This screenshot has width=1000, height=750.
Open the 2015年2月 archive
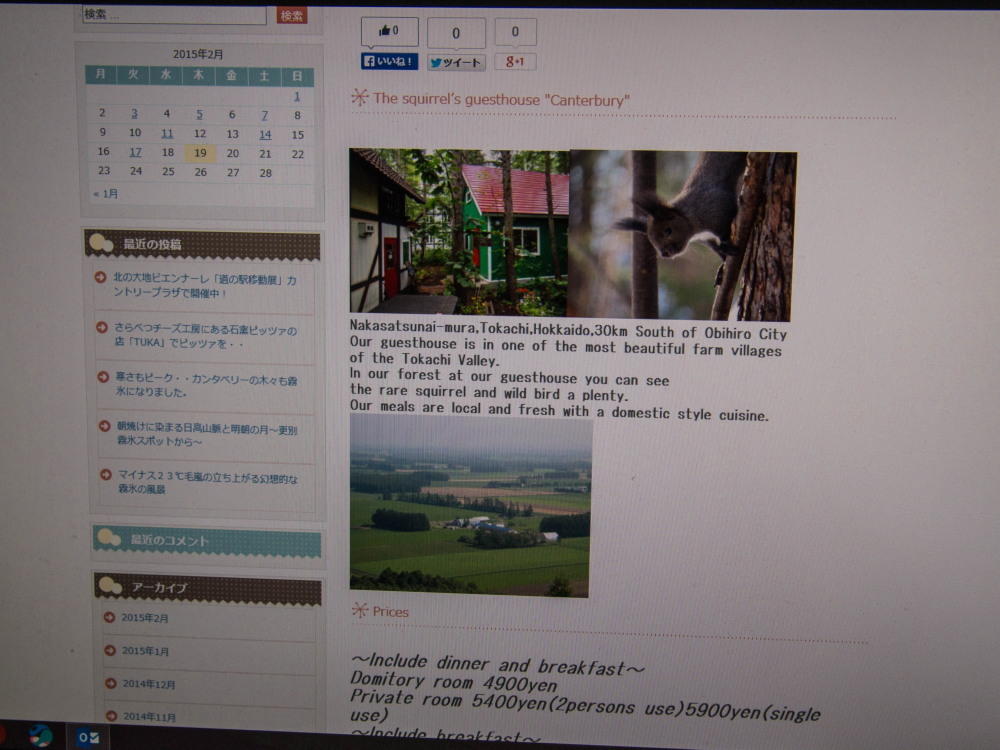point(145,617)
